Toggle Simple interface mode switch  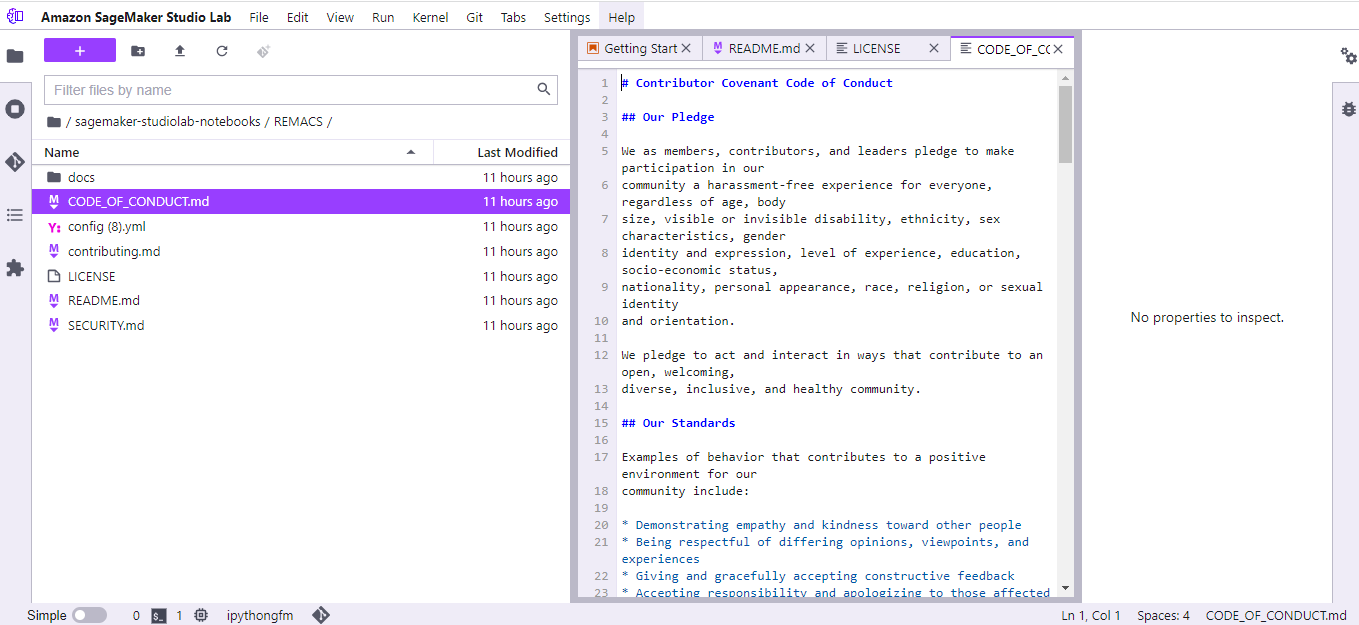pyautogui.click(x=89, y=615)
